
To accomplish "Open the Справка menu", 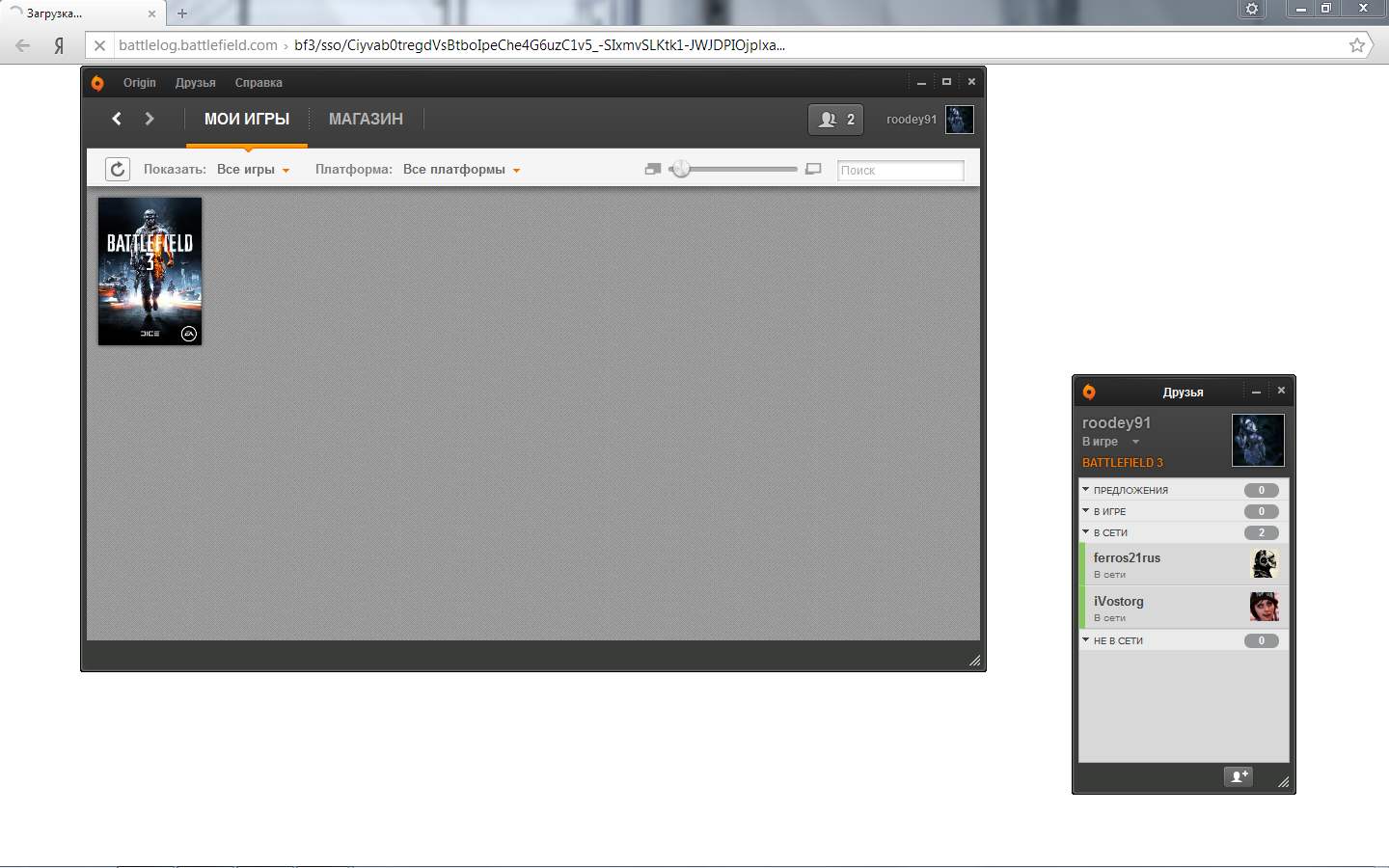I will click(x=259, y=83).
